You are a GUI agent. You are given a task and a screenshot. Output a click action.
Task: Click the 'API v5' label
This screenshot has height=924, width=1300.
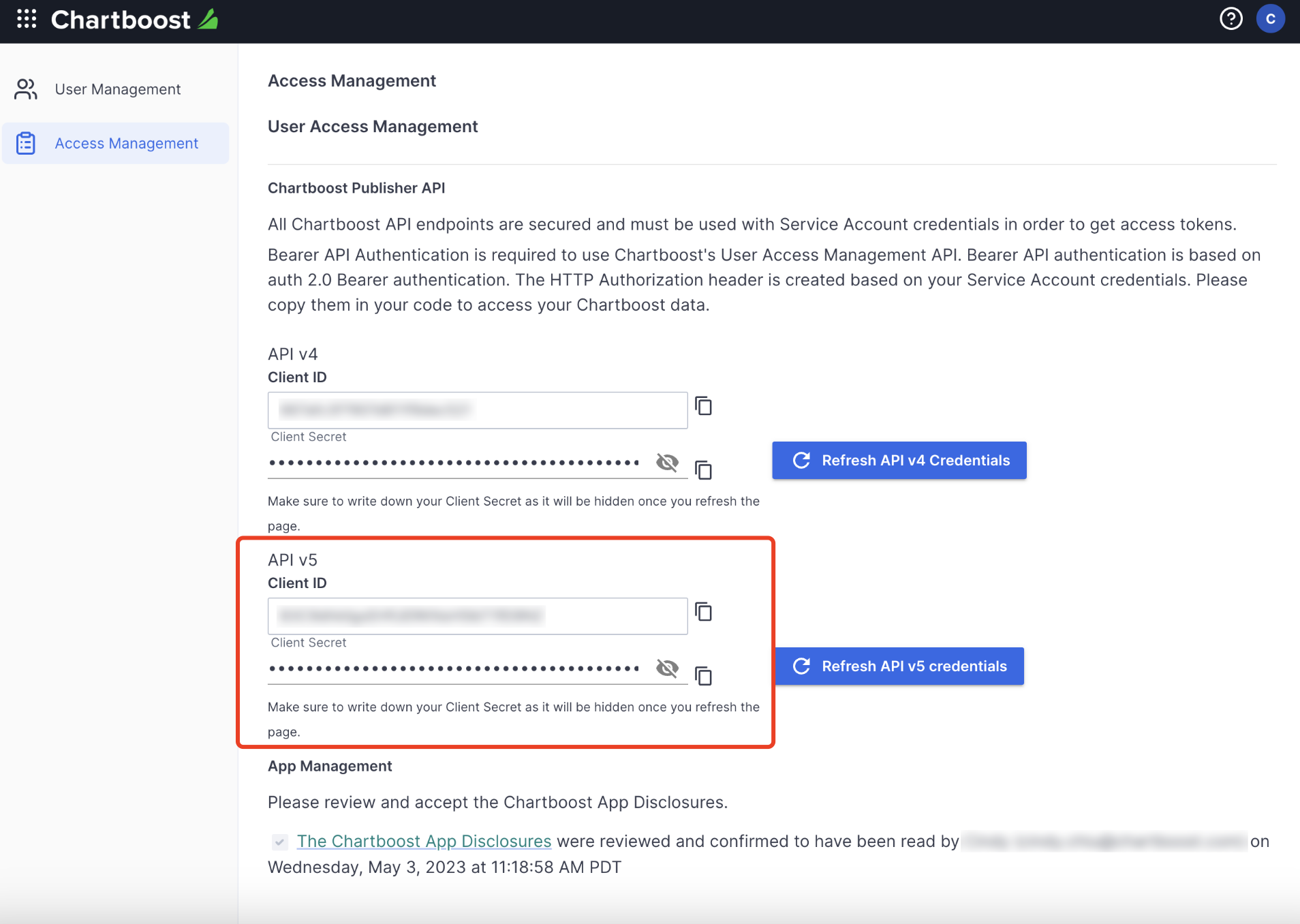click(x=293, y=560)
